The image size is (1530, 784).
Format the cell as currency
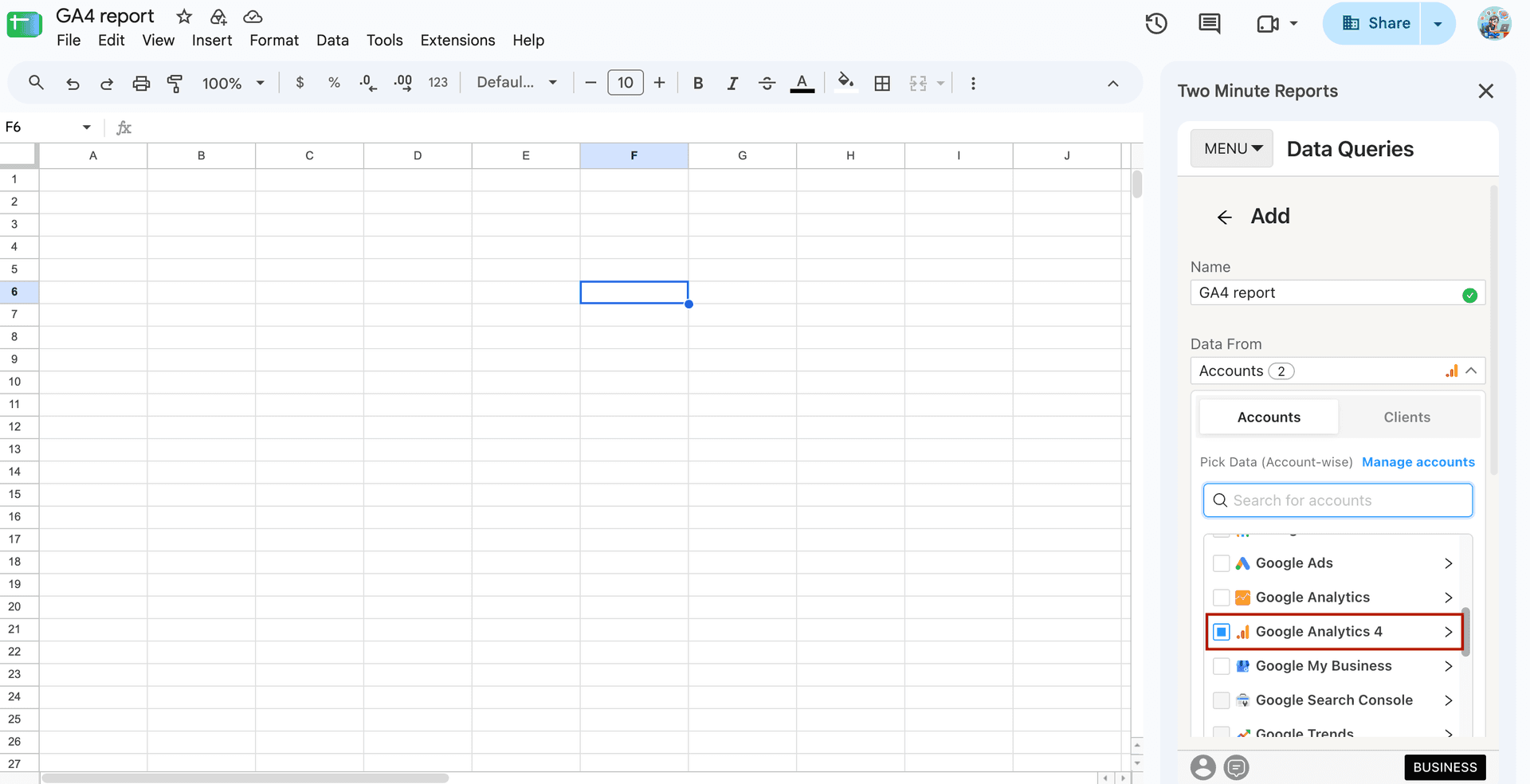[300, 82]
